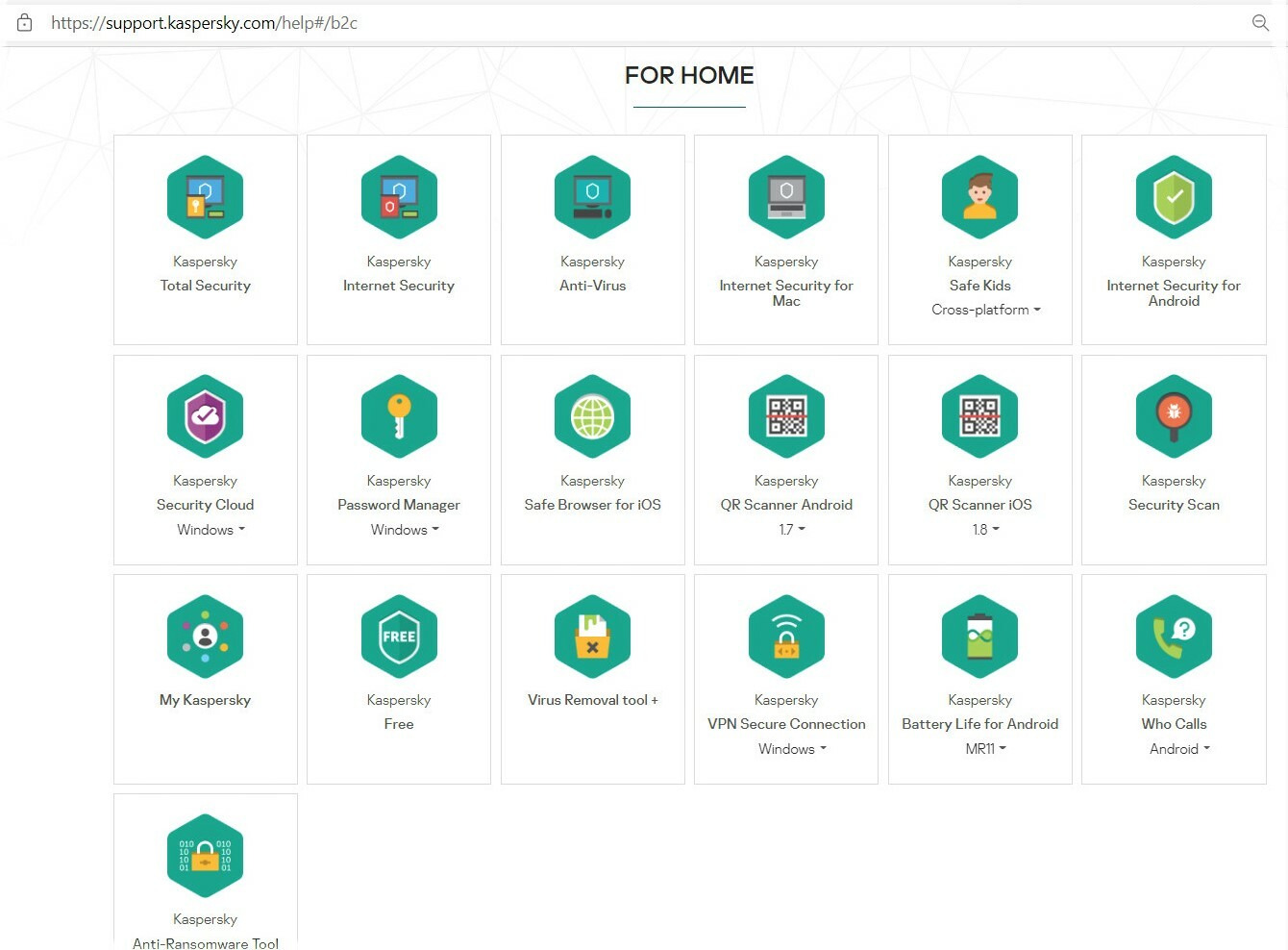Open the VPN Secure Connection text link
1288x950 pixels.
tap(786, 724)
